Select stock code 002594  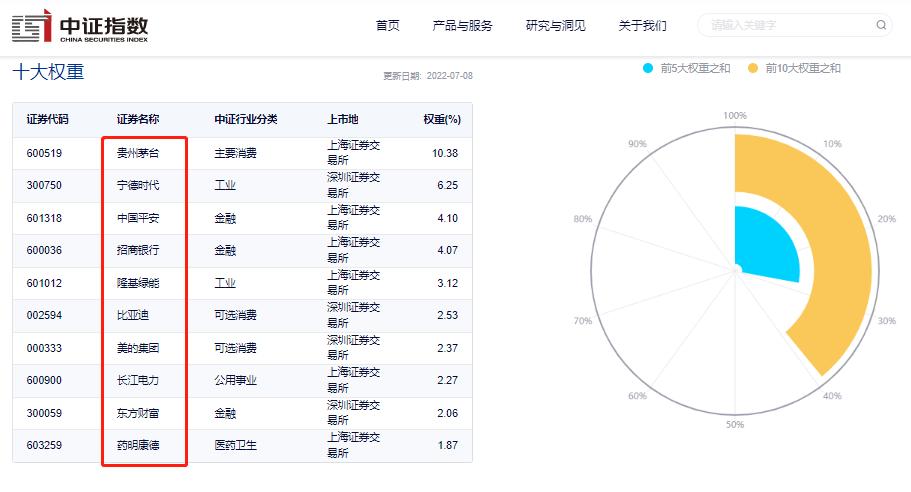[44, 315]
